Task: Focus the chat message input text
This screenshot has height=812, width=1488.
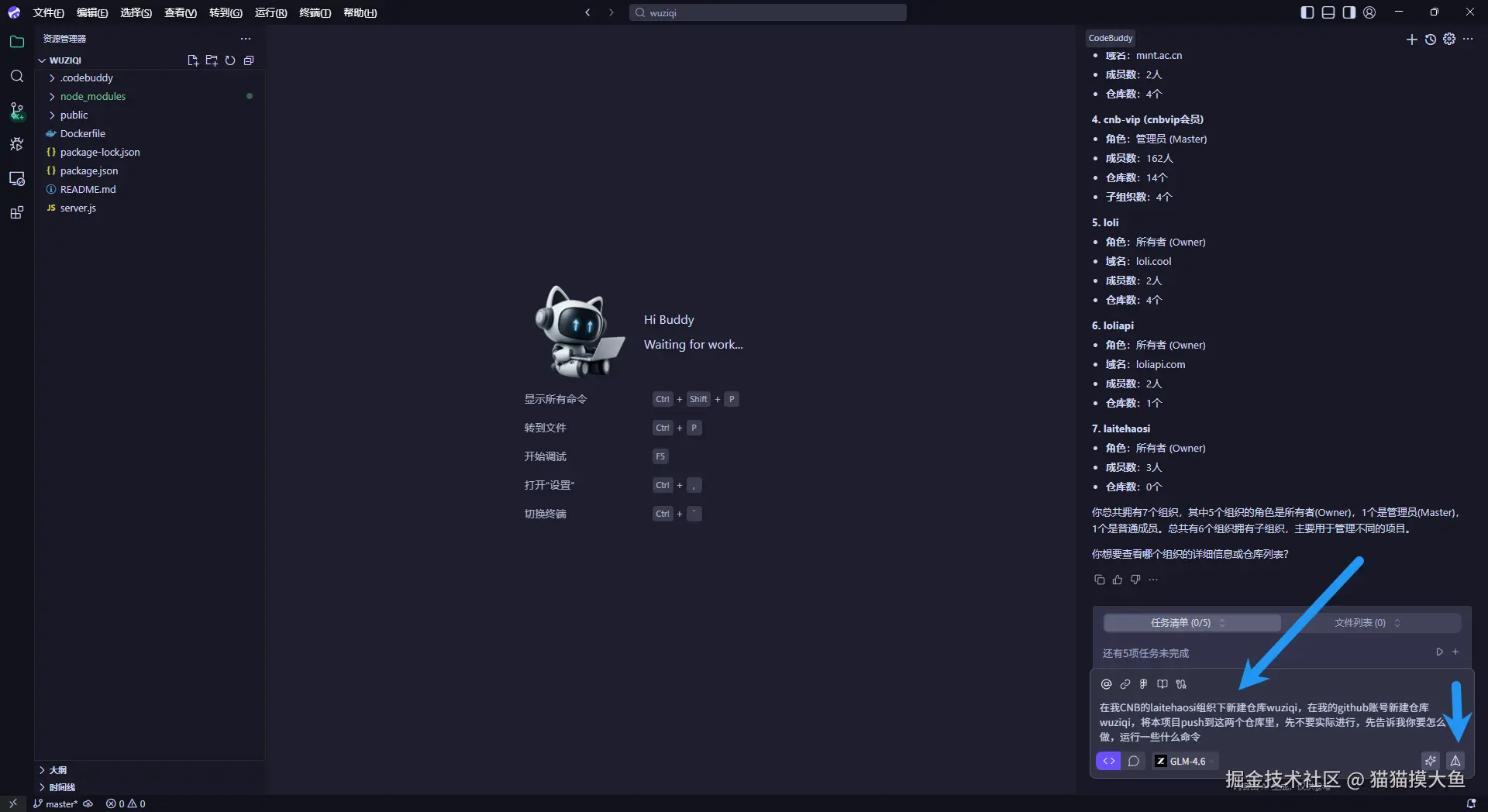Action: tap(1273, 722)
